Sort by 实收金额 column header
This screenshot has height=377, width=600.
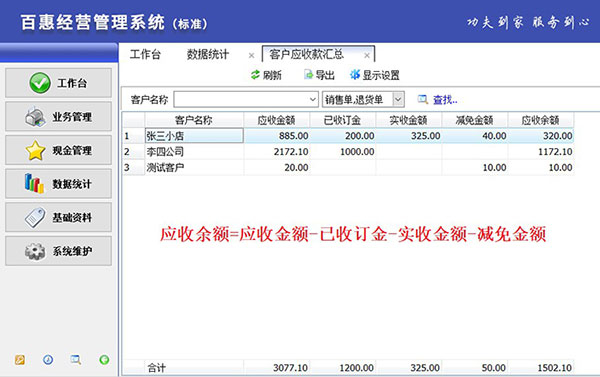click(x=409, y=120)
